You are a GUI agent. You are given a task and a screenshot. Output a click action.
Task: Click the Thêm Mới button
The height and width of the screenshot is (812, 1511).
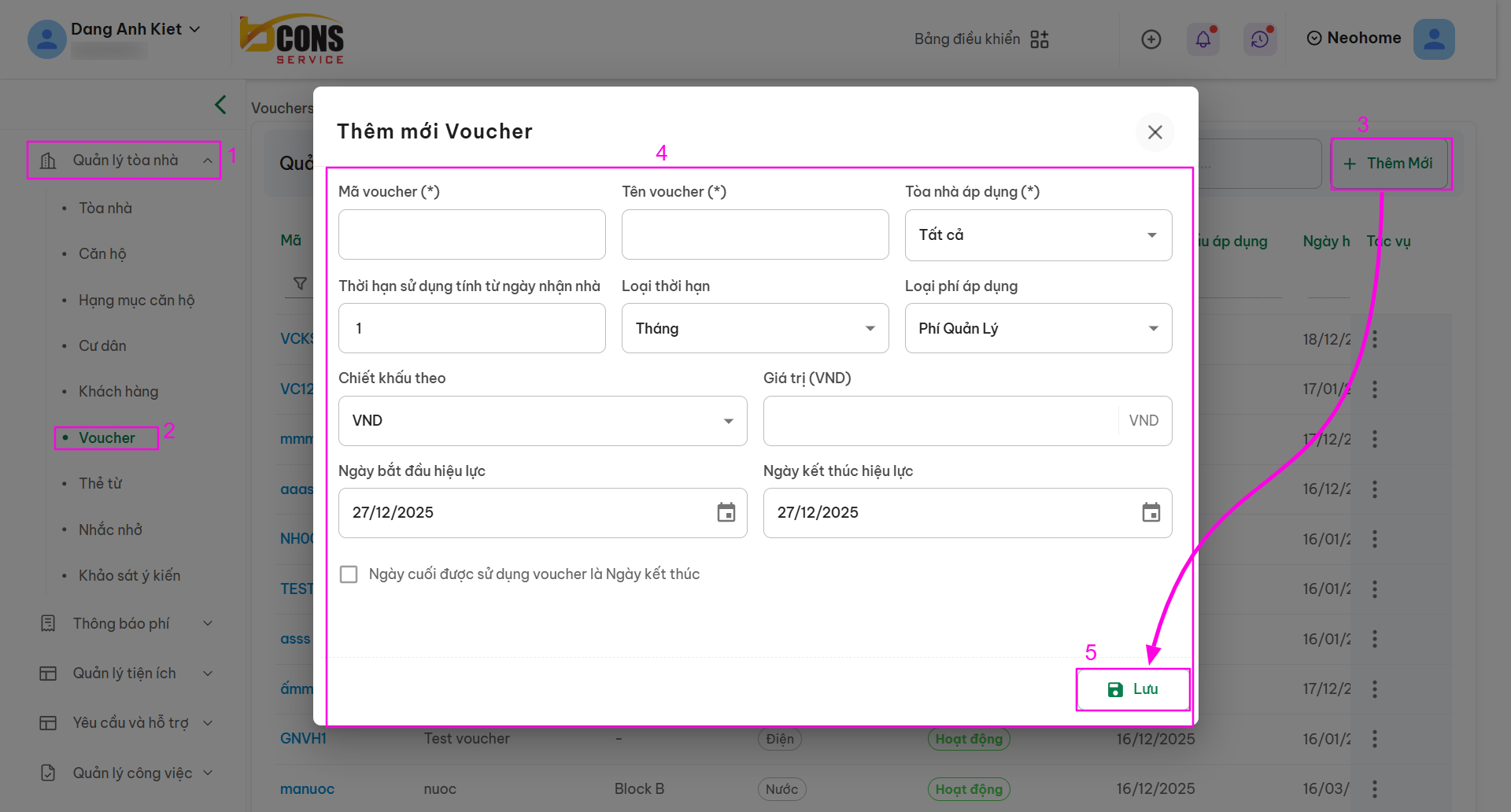click(x=1390, y=164)
